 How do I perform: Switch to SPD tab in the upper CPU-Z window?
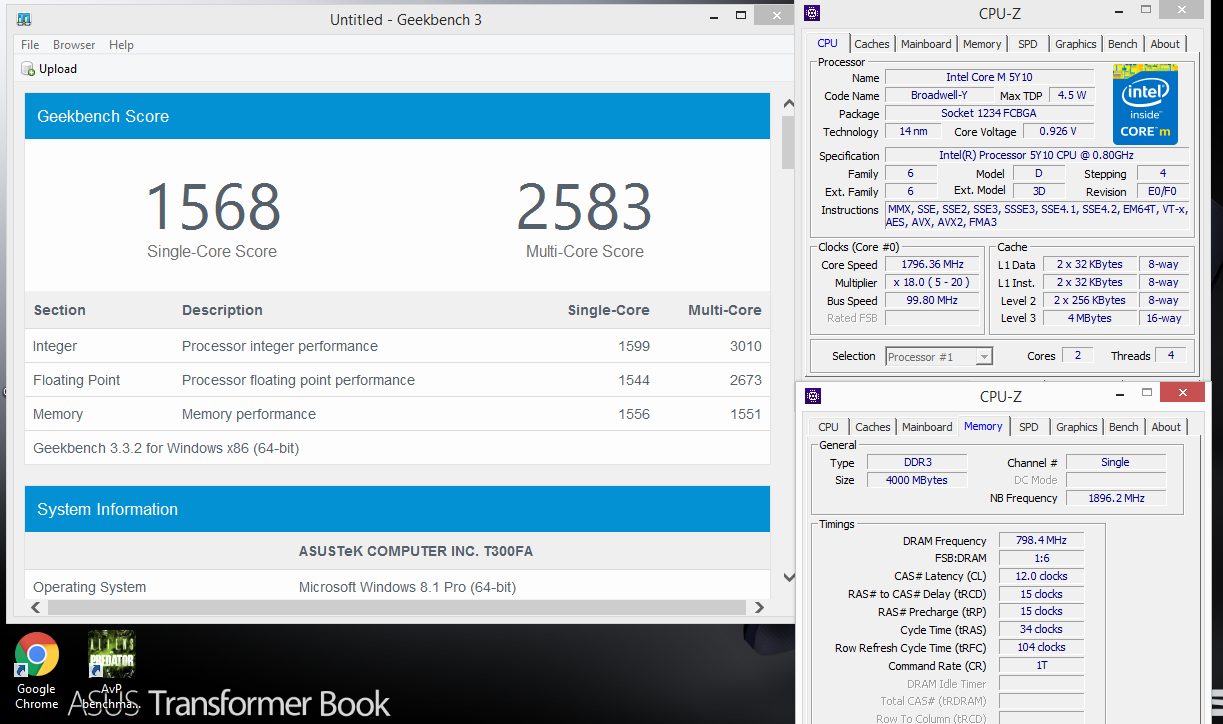1028,44
